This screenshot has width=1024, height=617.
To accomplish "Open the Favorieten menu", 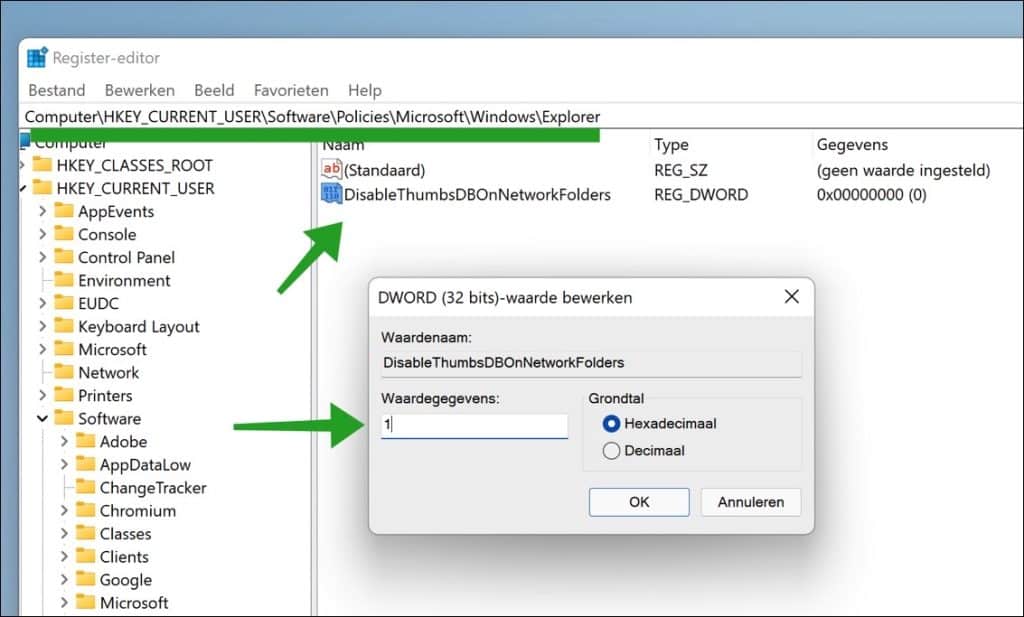I will (291, 90).
